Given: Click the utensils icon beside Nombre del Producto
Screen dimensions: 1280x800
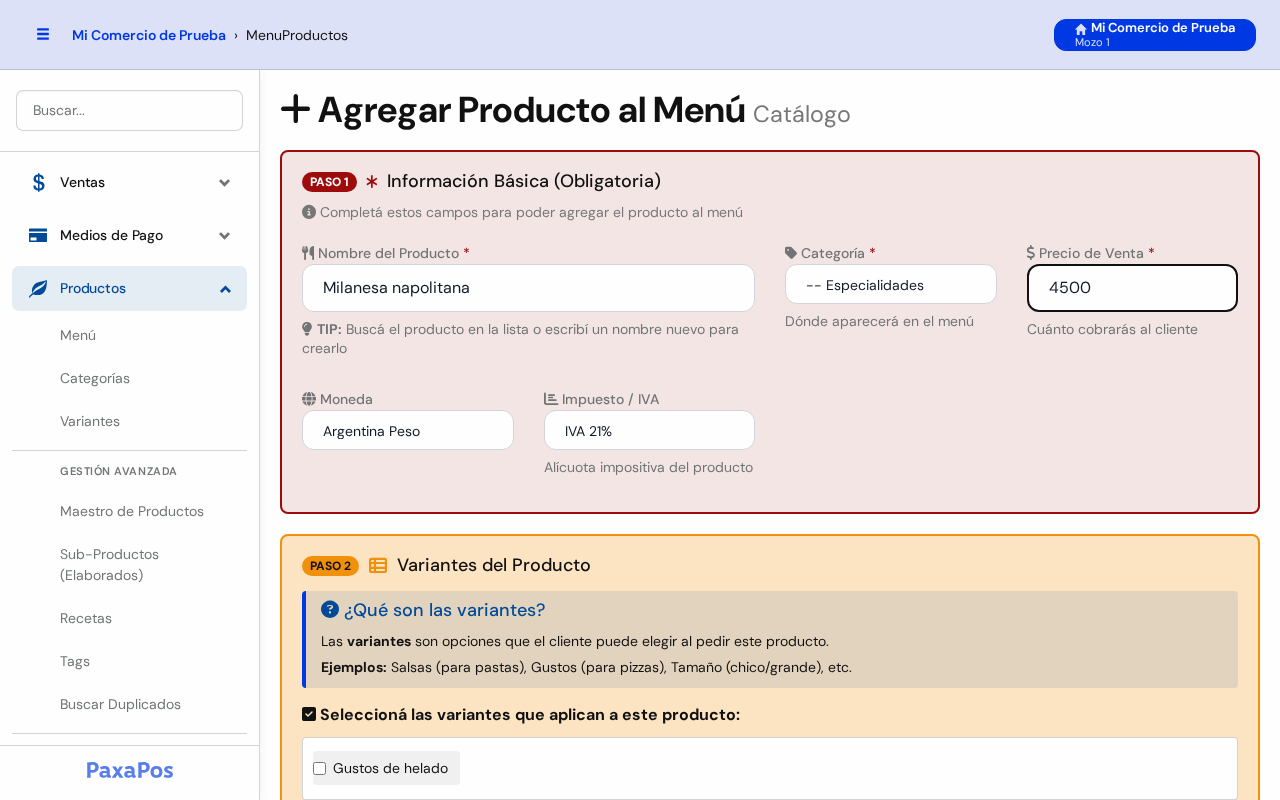Looking at the screenshot, I should [x=308, y=253].
